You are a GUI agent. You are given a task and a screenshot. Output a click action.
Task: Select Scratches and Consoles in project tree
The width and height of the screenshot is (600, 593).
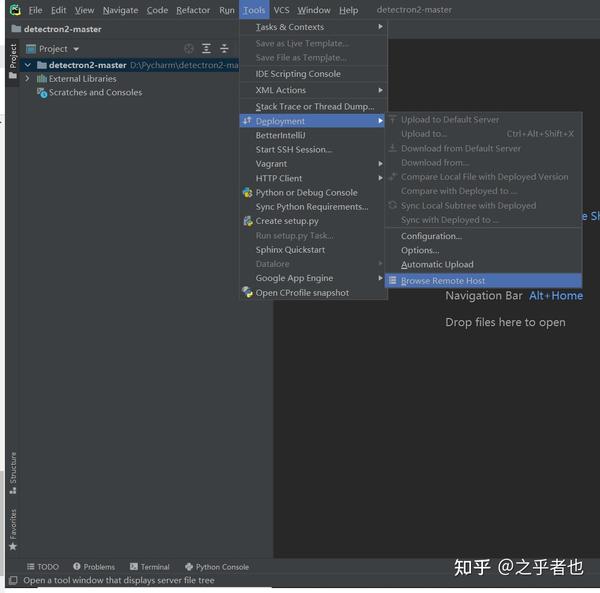[x=95, y=92]
